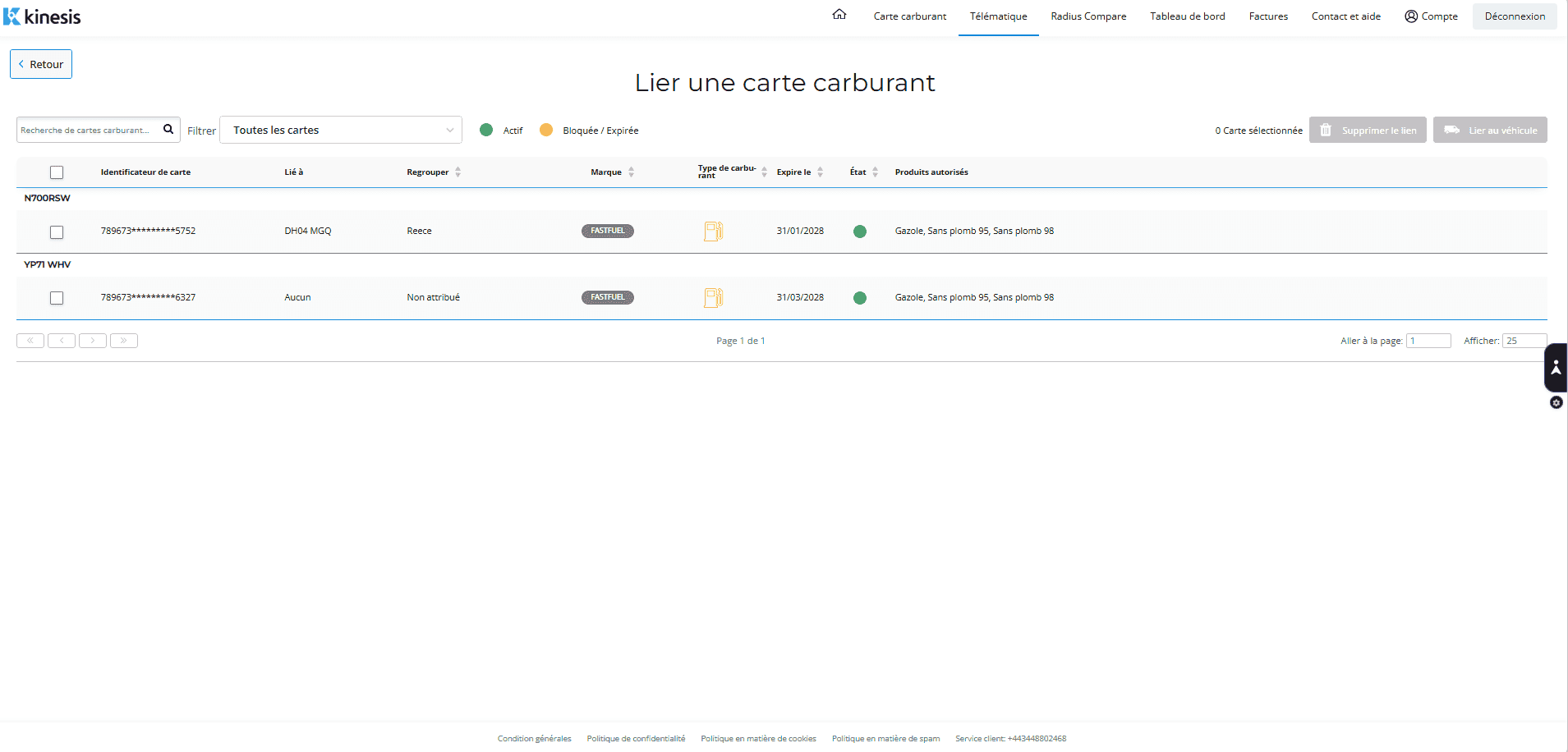Click fuel pump icon for card ending 6327

point(713,298)
